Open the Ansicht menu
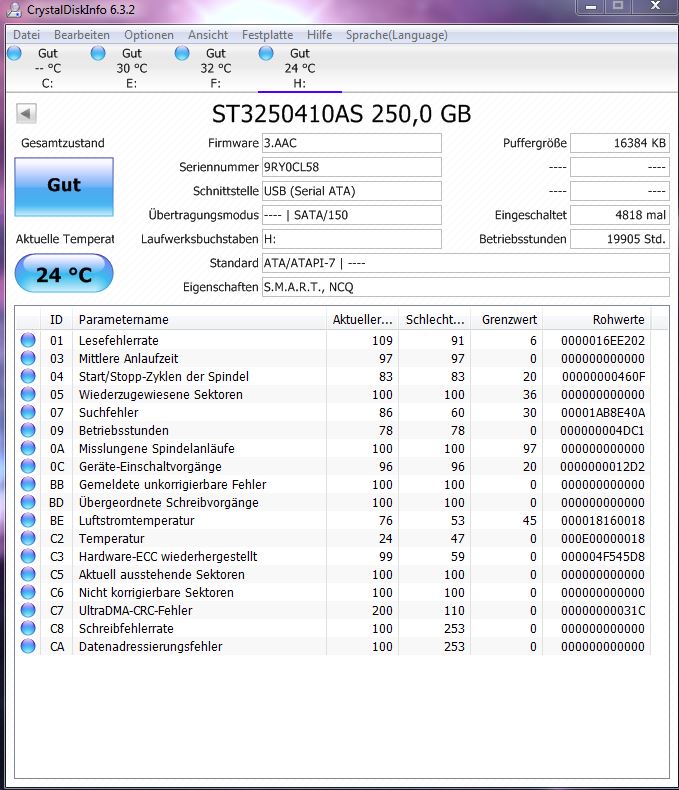This screenshot has height=790, width=679. tap(208, 35)
